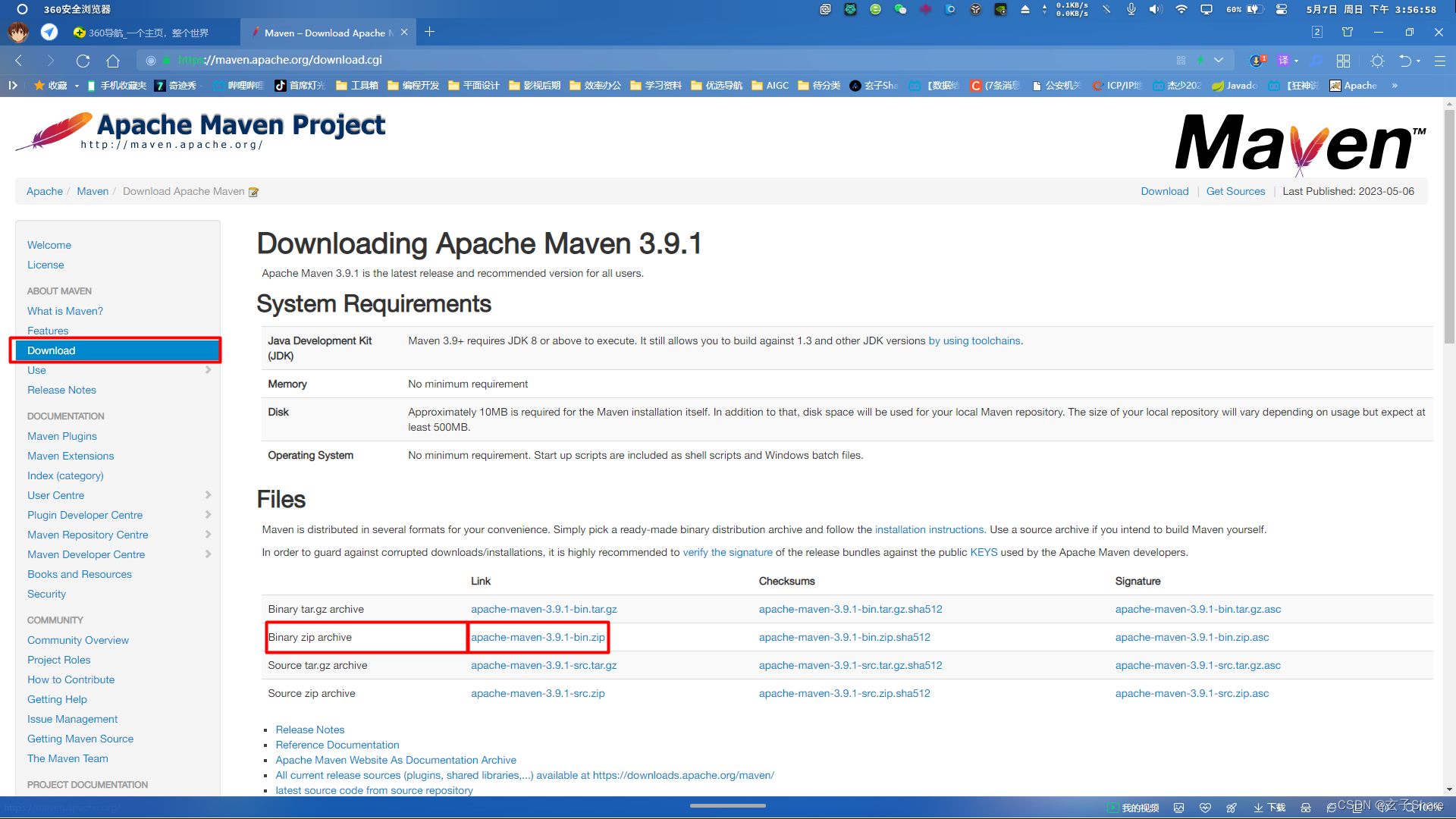Click the undo closed-tab arrow icon
The height and width of the screenshot is (819, 1456).
[1405, 61]
